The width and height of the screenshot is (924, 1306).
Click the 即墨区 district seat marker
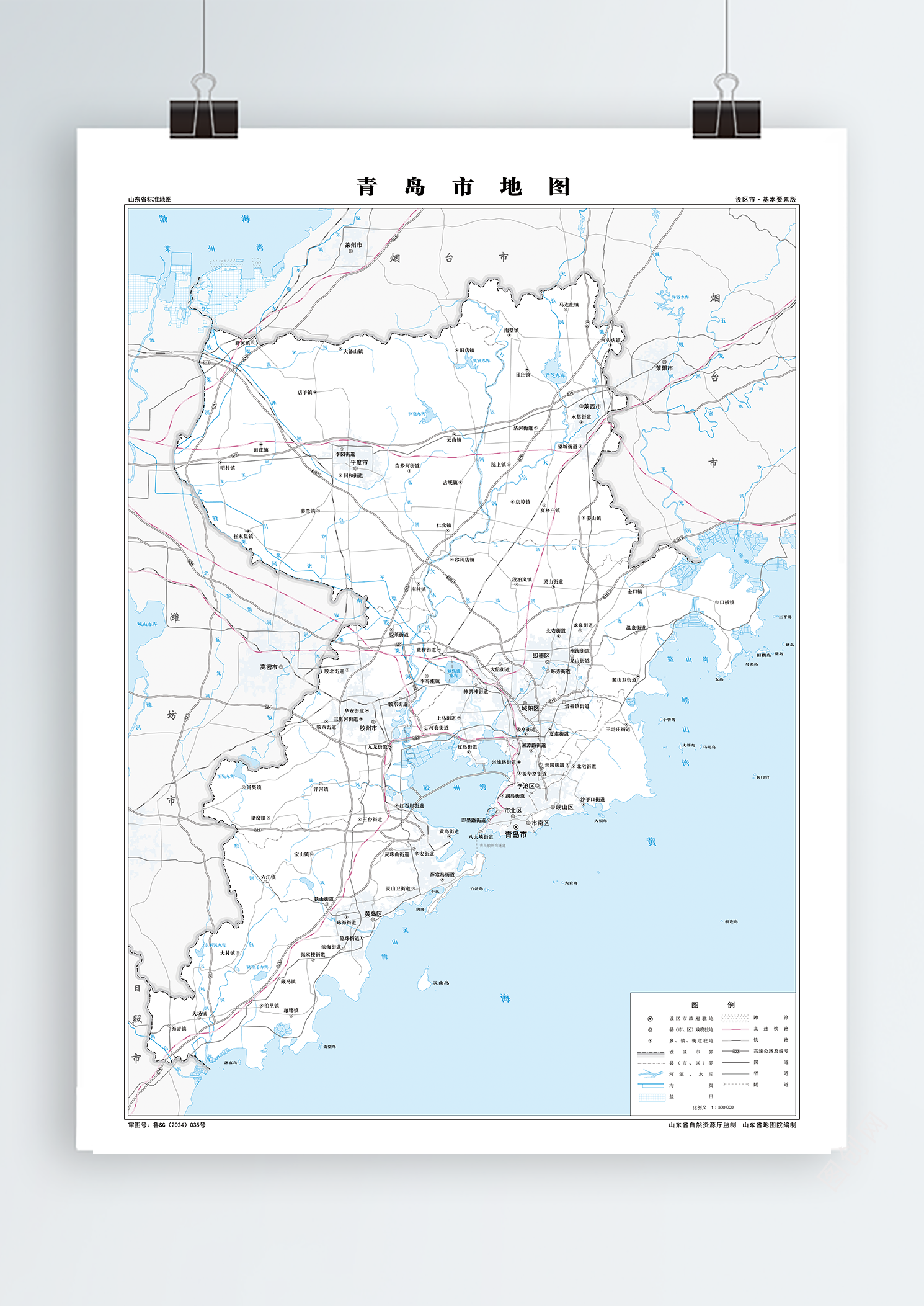click(x=548, y=662)
